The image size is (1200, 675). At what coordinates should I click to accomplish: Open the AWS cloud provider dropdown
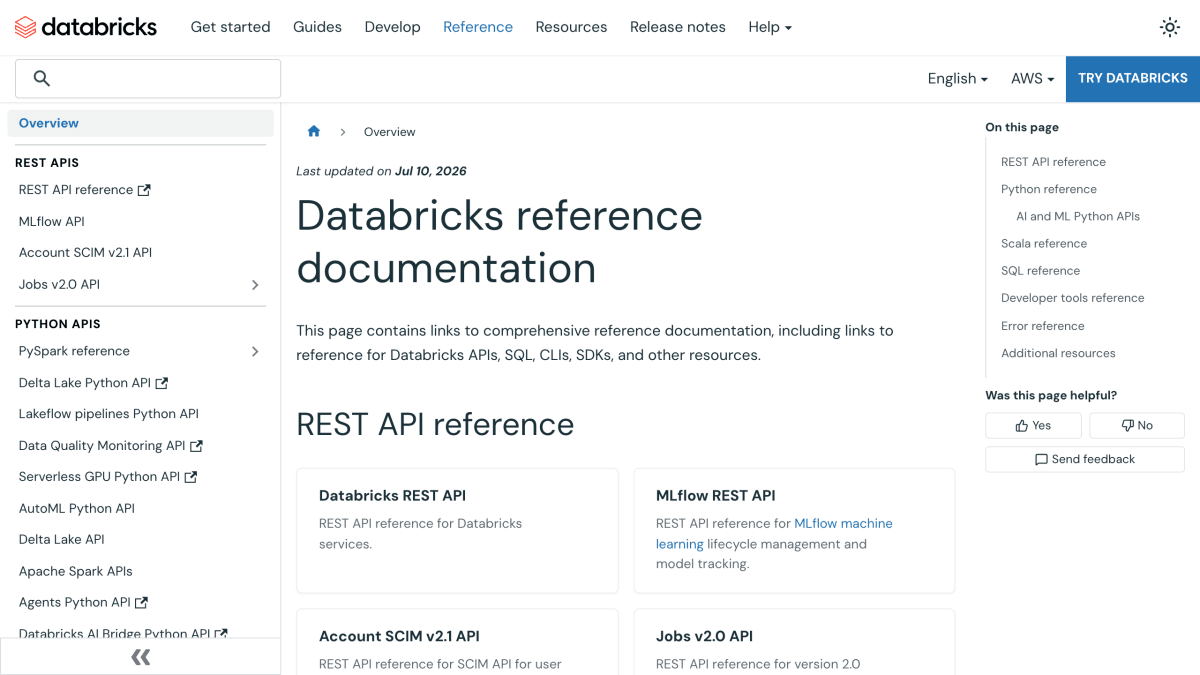(x=1032, y=78)
